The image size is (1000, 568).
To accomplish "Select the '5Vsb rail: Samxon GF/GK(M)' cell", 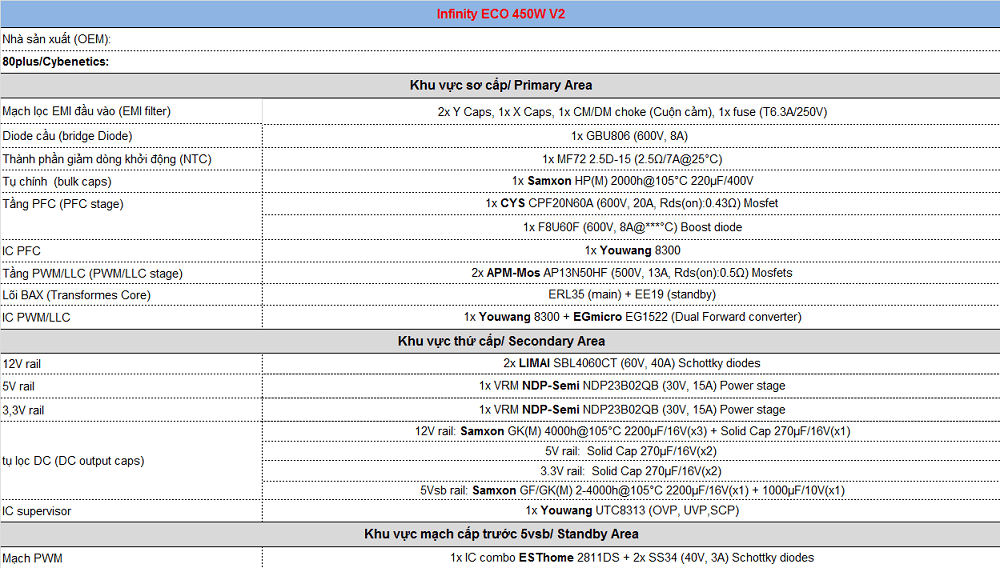I will [x=631, y=490].
